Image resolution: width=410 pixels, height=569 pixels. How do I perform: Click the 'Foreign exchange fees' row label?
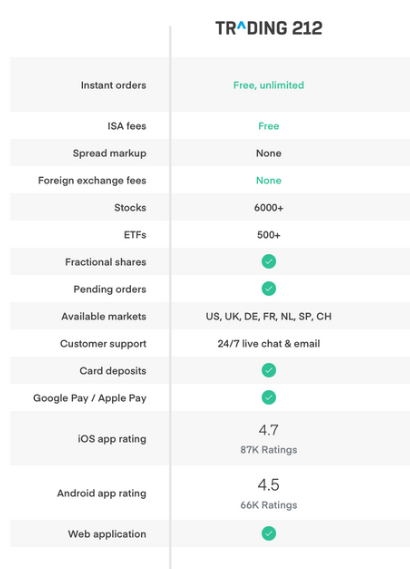pyautogui.click(x=92, y=180)
